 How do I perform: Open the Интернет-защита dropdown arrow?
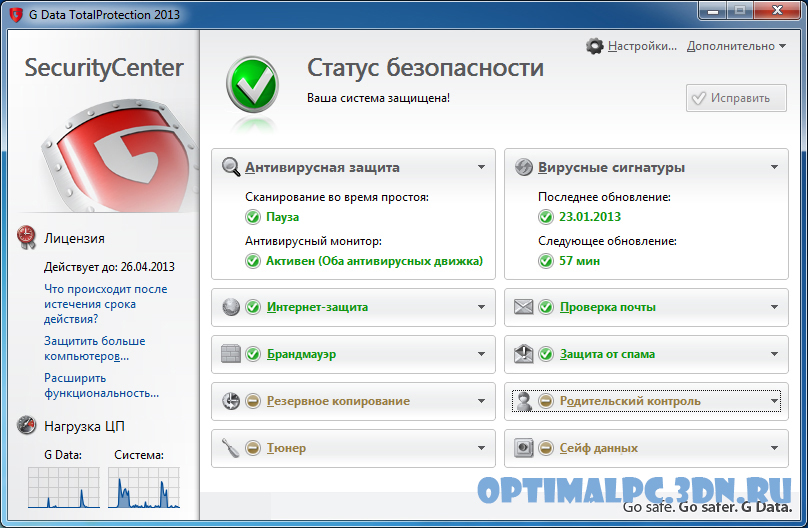coord(481,307)
